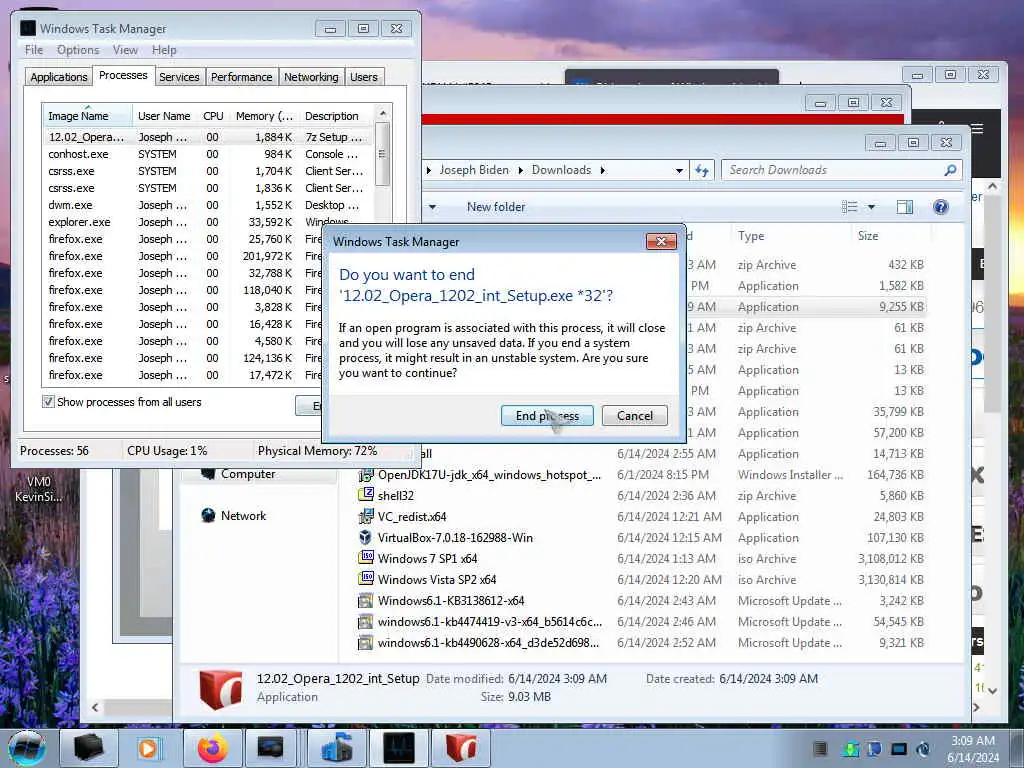The image size is (1024, 768).
Task: Change view with the view icon
Action: (850, 207)
